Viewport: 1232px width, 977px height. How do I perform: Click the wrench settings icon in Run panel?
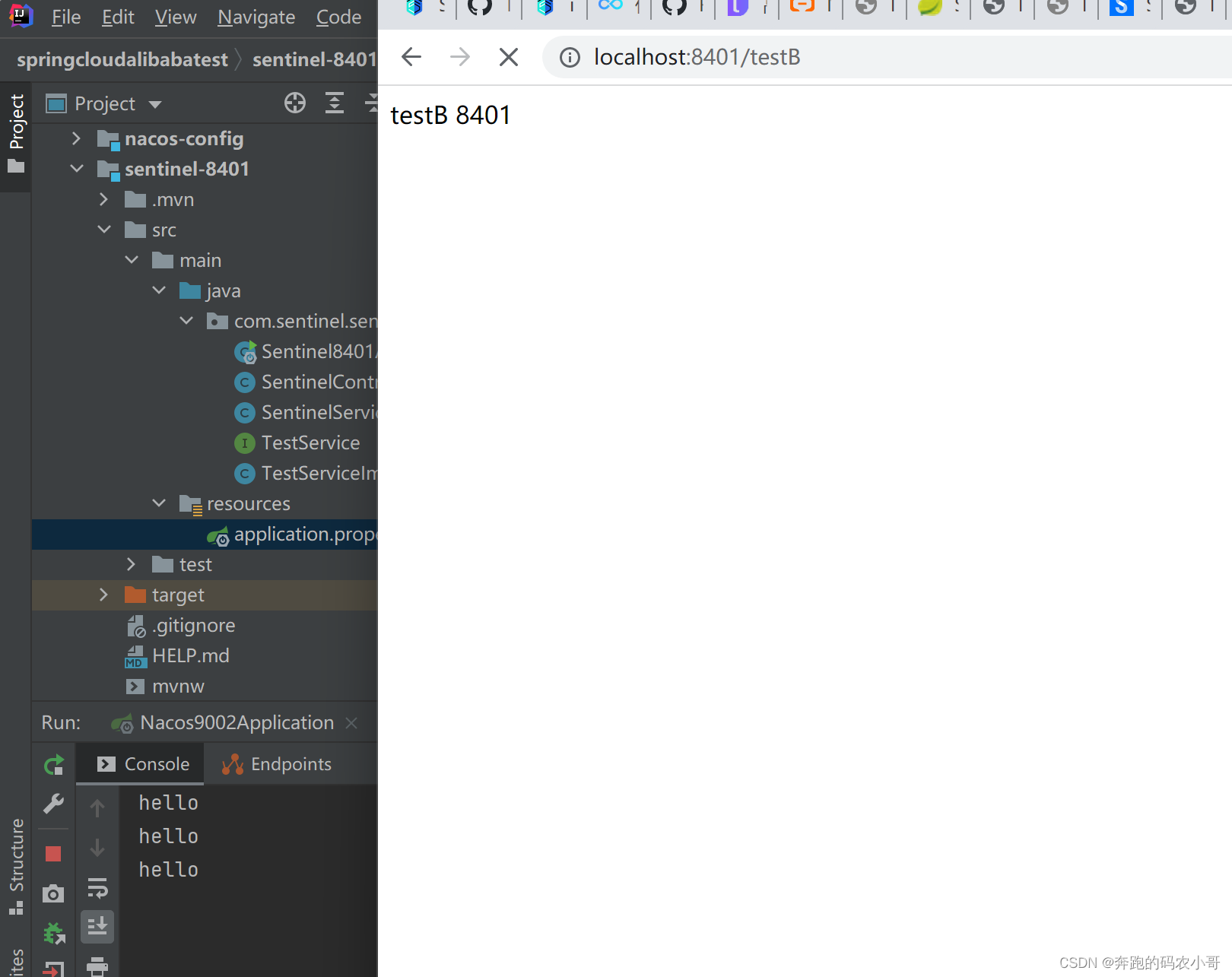click(x=54, y=804)
